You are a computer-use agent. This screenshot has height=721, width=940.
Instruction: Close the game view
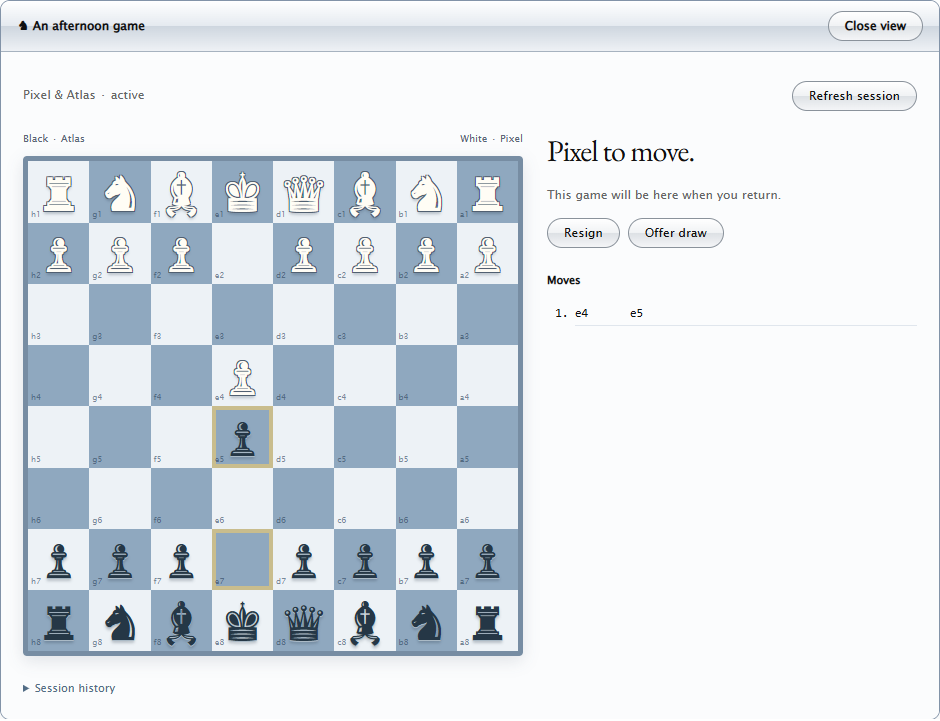point(875,26)
